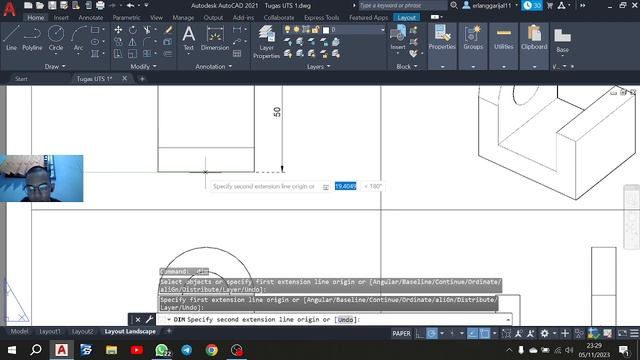Select the Mirror tool
The height and width of the screenshot is (360, 640).
coord(133,42)
